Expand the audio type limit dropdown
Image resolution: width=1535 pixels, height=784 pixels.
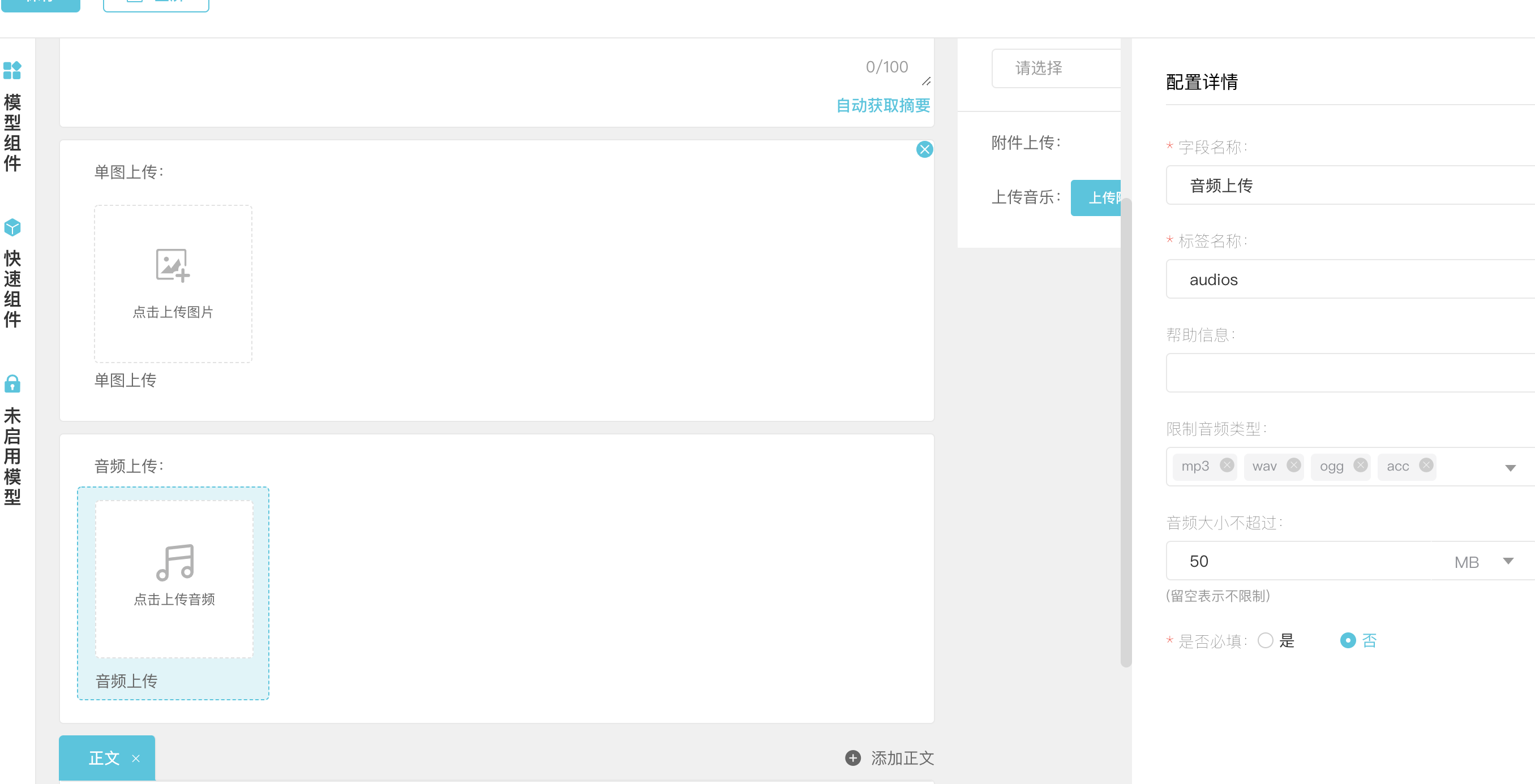click(x=1510, y=468)
